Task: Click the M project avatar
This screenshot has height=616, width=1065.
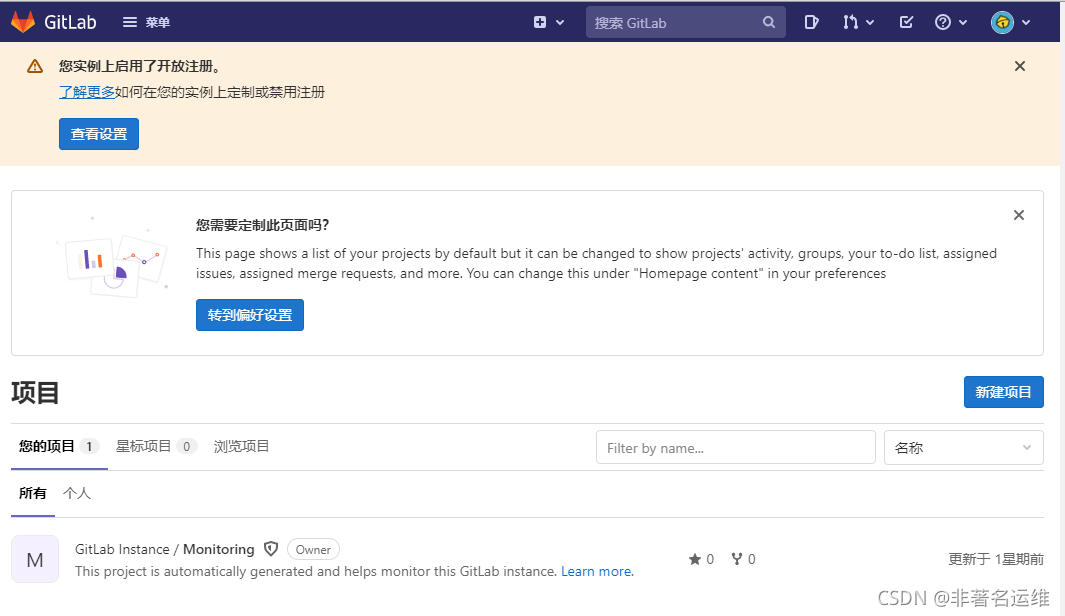Action: pos(35,560)
